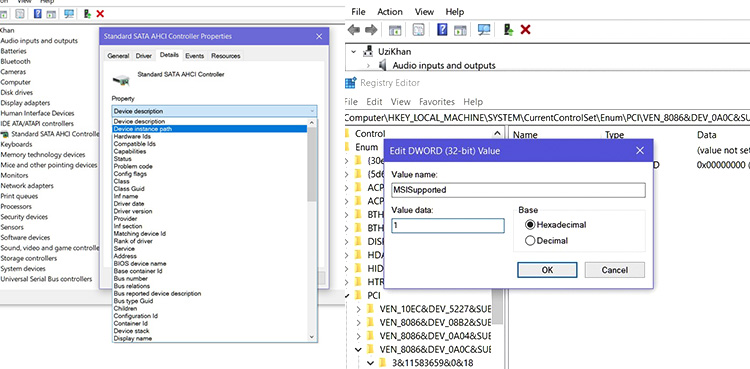Collapse the PCI registry key
Screen dimensions: 750x369
click(348, 295)
